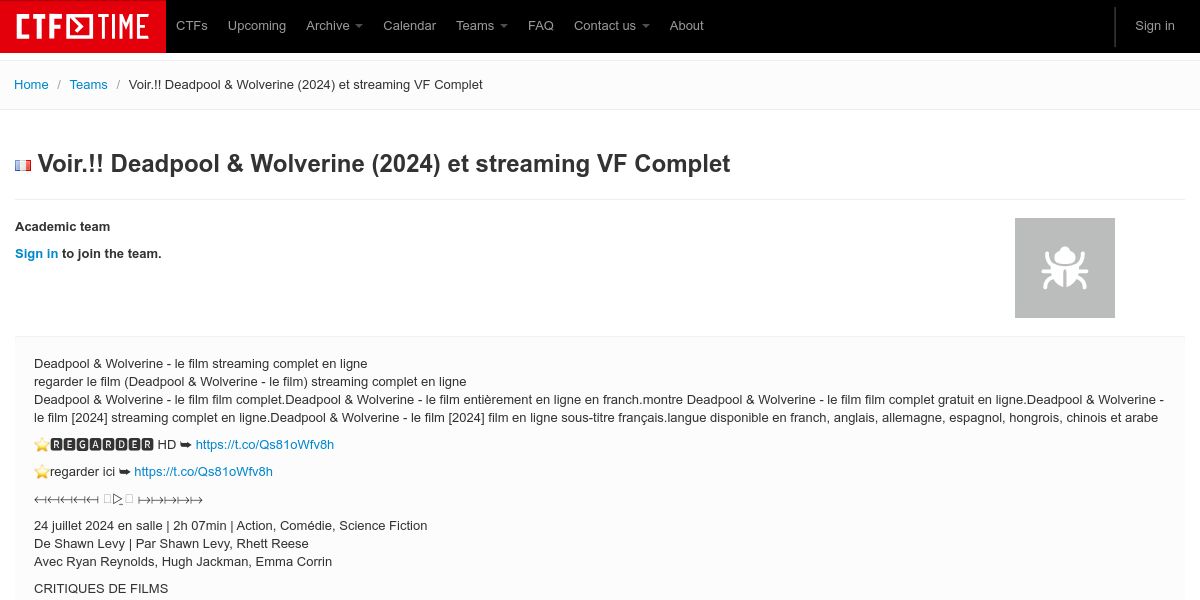
Task: Open the Calendar page
Action: click(409, 26)
